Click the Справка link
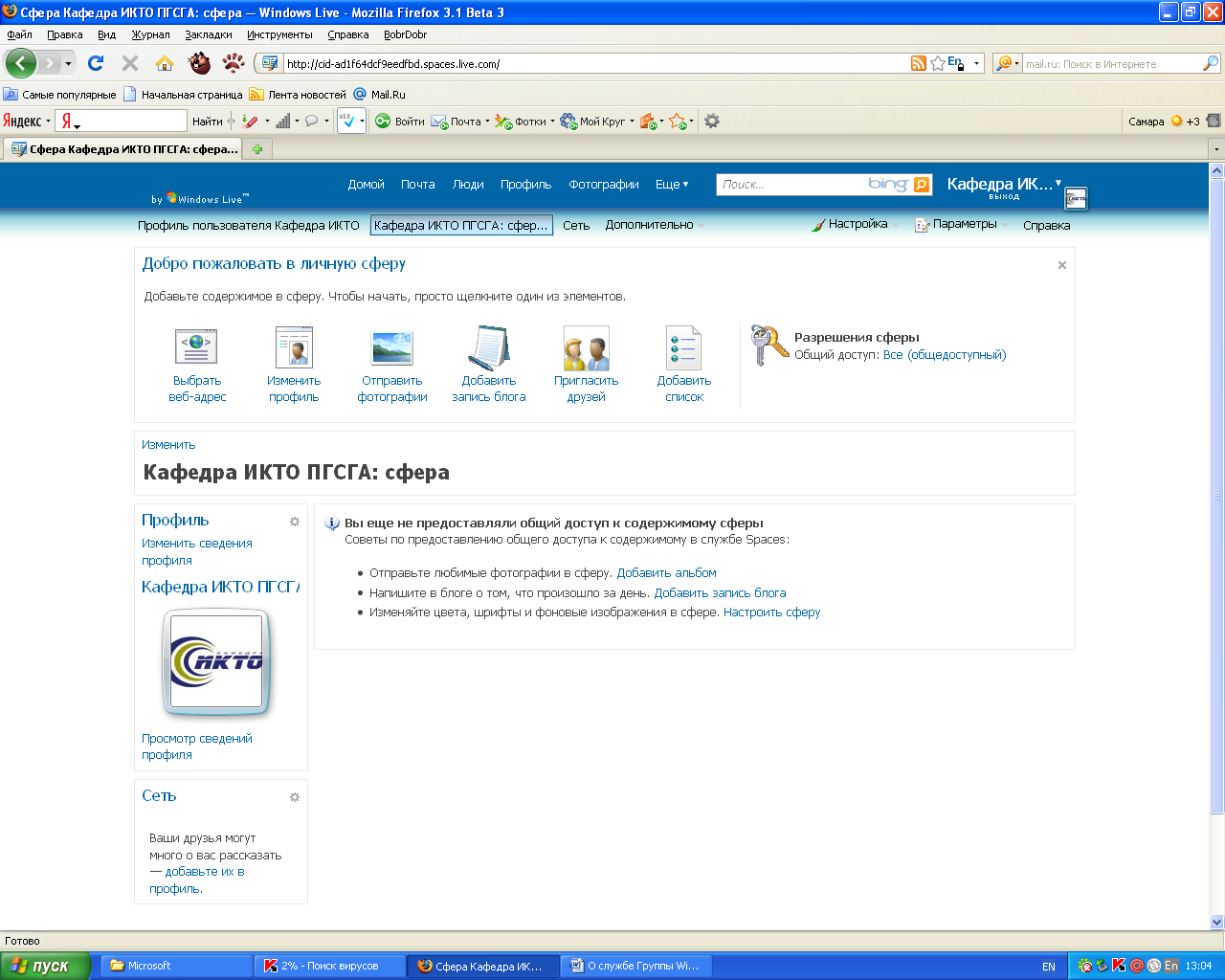1225x980 pixels. (x=1046, y=226)
